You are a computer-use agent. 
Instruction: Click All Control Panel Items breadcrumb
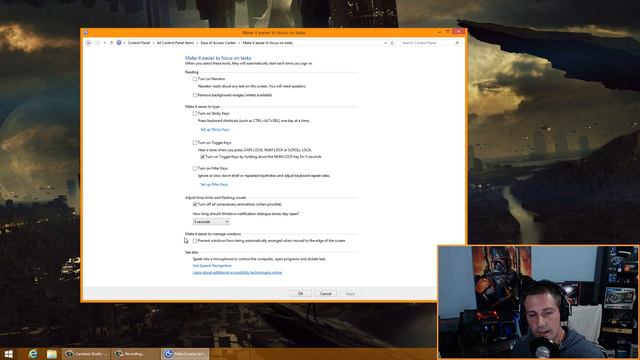tap(175, 43)
